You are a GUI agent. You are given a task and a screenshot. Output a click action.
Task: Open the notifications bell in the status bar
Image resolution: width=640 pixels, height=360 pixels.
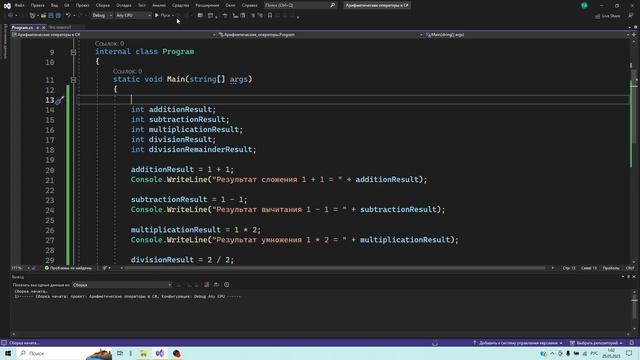631,343
